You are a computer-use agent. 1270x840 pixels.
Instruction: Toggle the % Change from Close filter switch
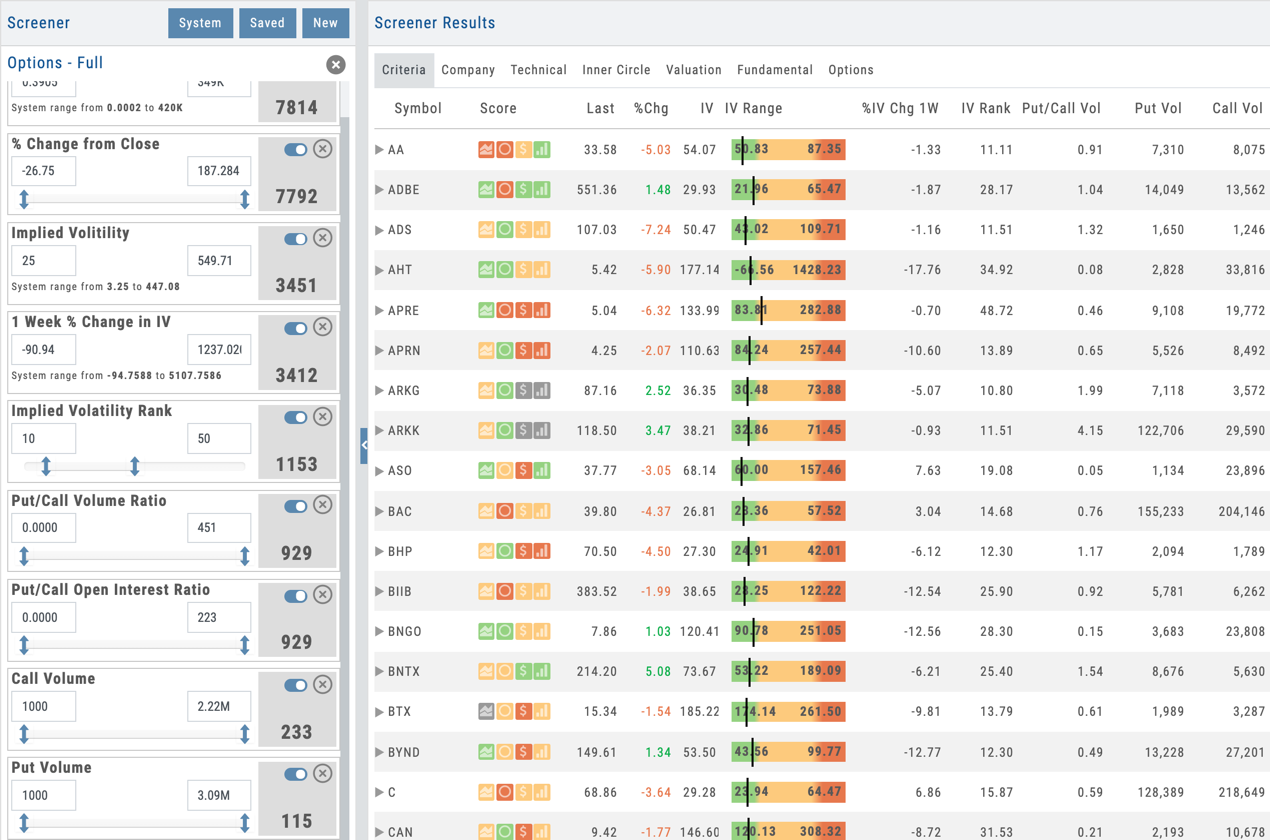tap(295, 149)
